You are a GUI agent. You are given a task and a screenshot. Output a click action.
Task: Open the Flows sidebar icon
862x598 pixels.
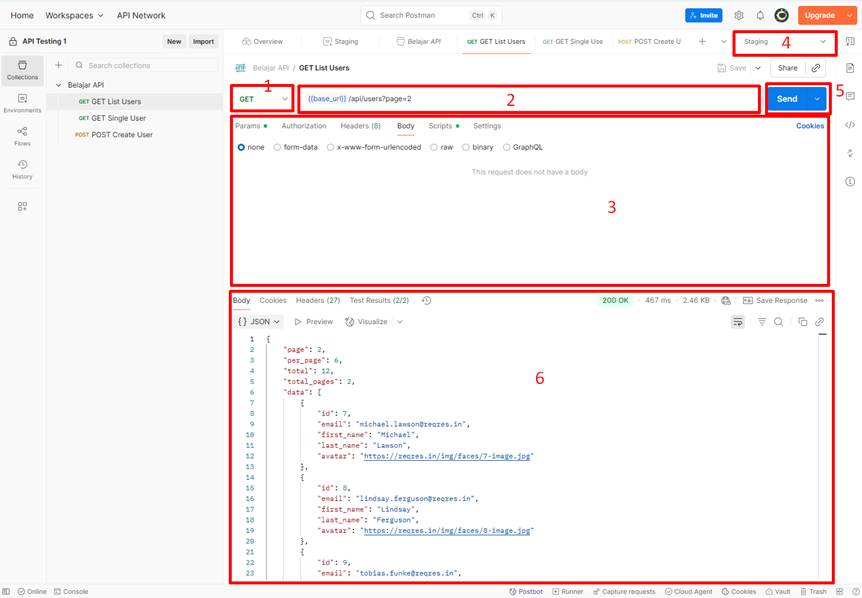pos(22,135)
